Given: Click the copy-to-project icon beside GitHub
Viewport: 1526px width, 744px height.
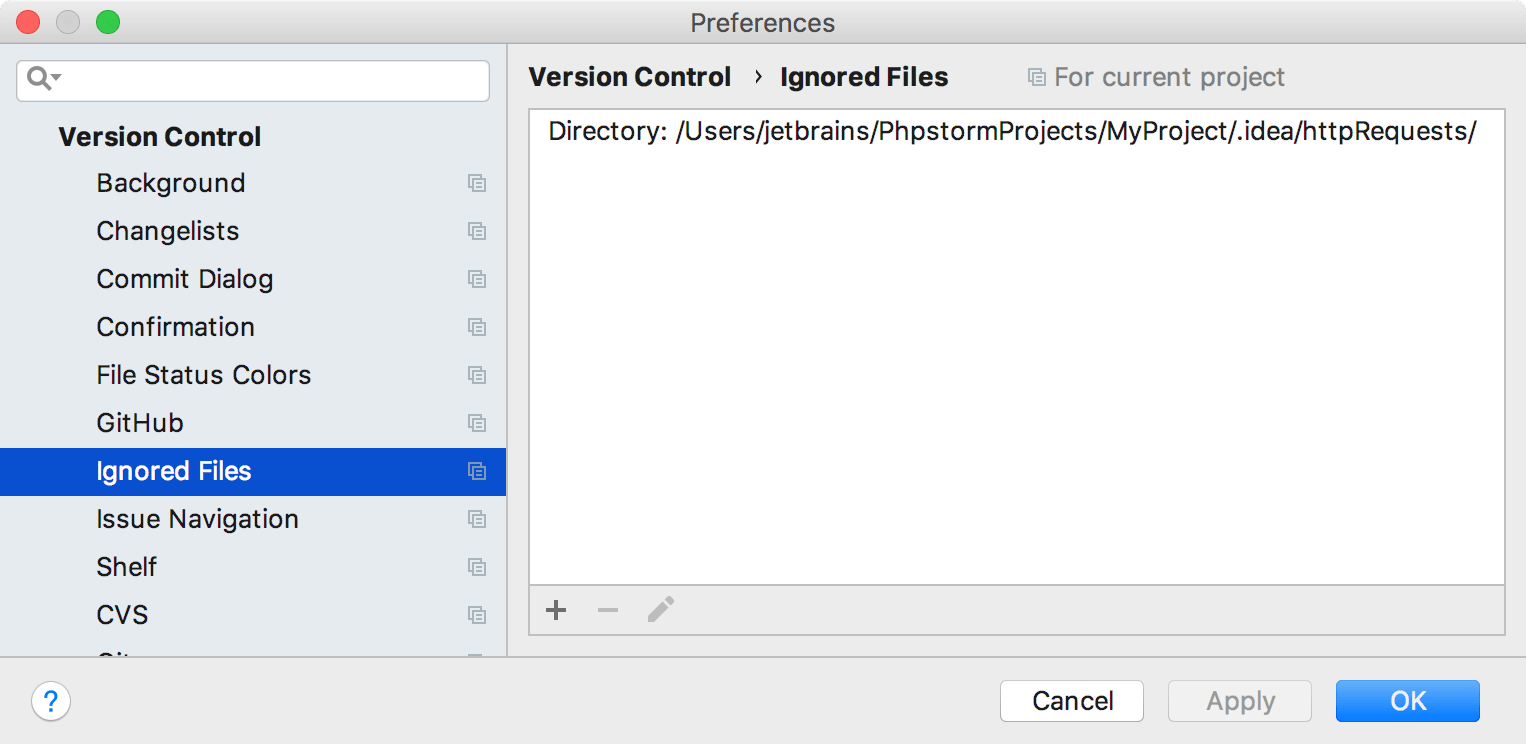Looking at the screenshot, I should pos(477,423).
